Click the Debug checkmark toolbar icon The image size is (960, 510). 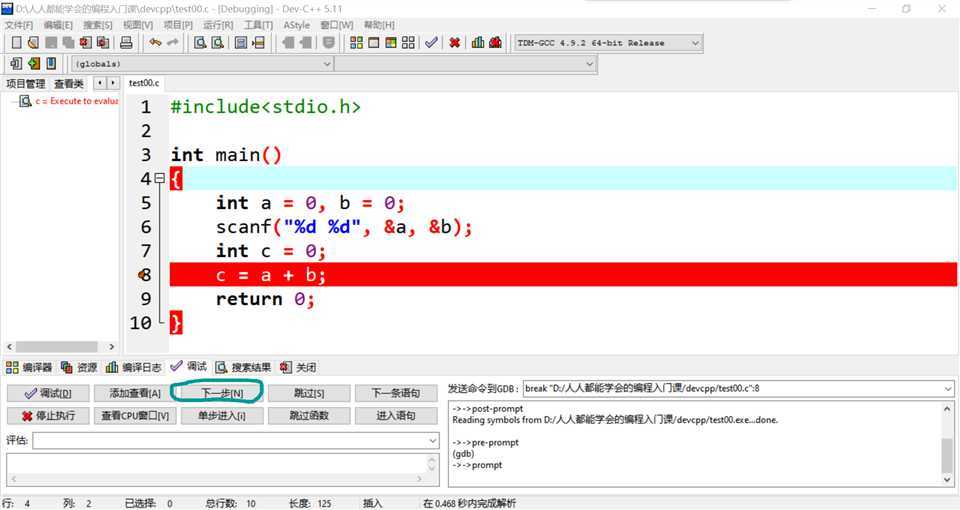tap(431, 42)
